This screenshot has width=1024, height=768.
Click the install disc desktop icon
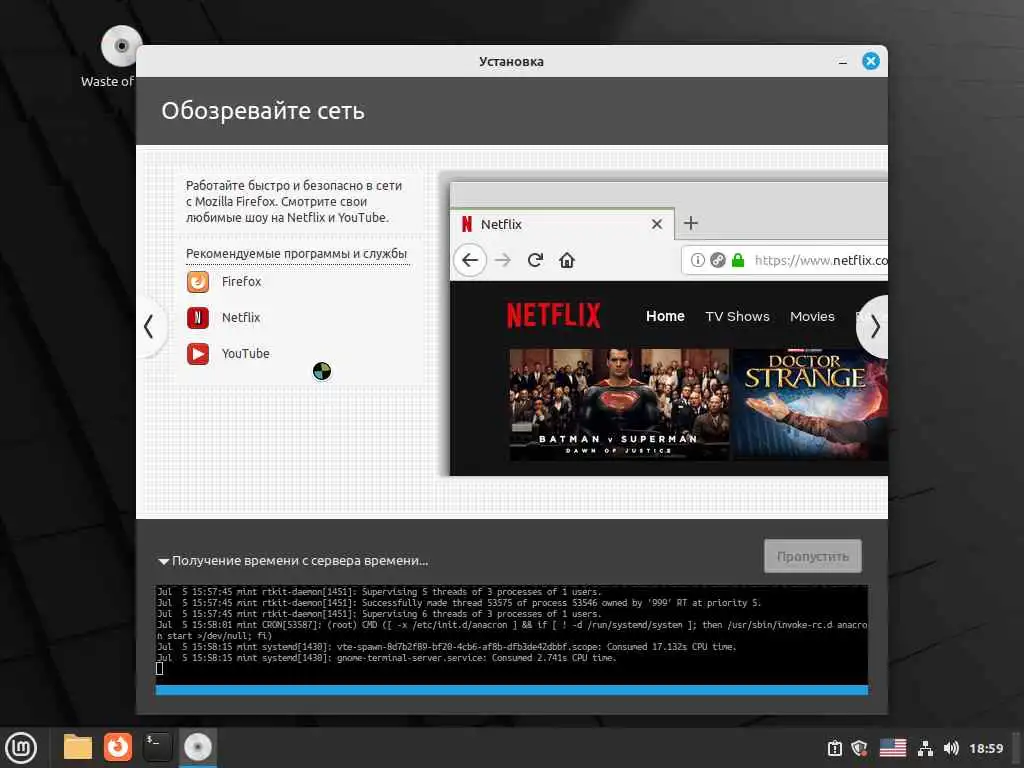(121, 46)
